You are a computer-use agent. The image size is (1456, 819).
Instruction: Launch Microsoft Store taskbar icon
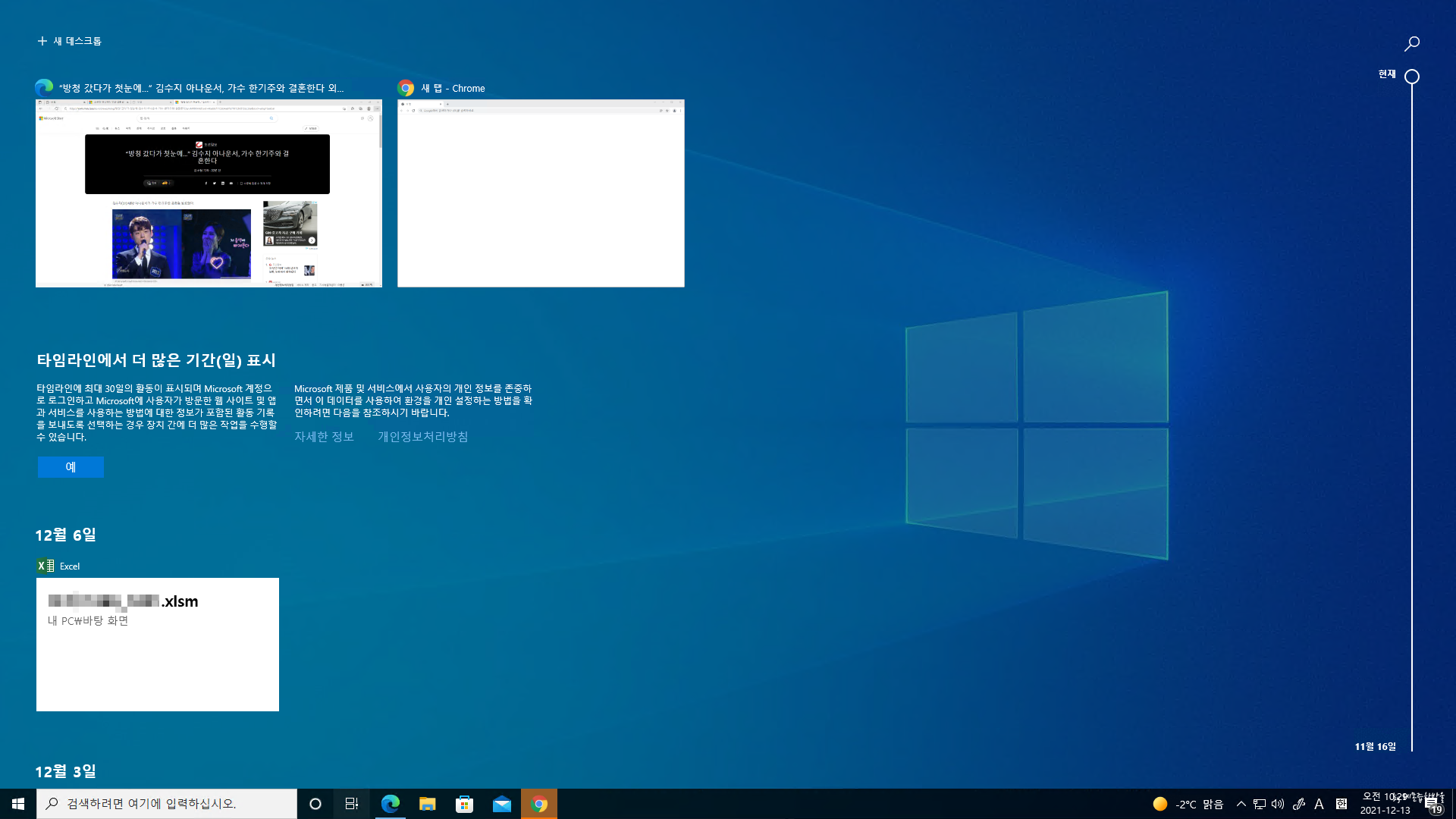pyautogui.click(x=464, y=804)
